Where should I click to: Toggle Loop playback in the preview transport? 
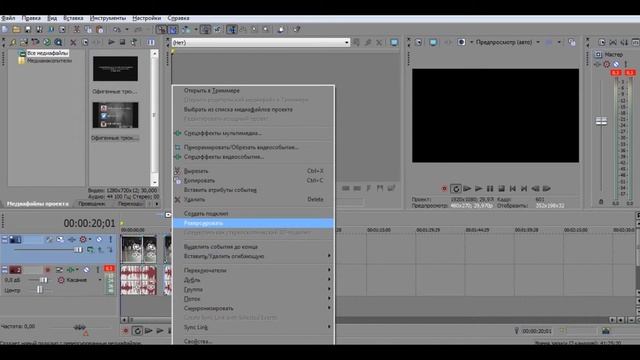pyautogui.click(x=456, y=189)
